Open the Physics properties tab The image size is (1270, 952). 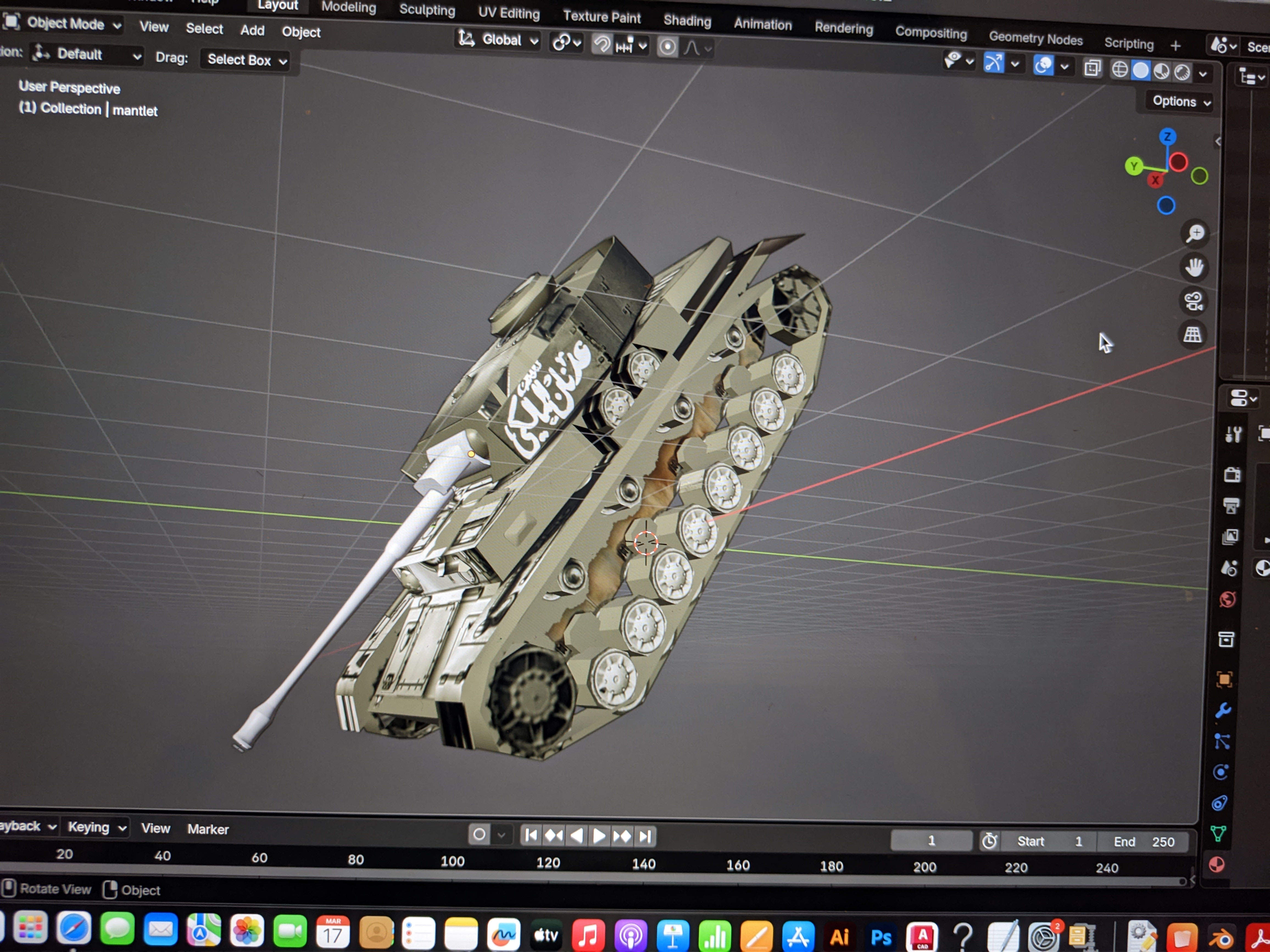click(1221, 772)
